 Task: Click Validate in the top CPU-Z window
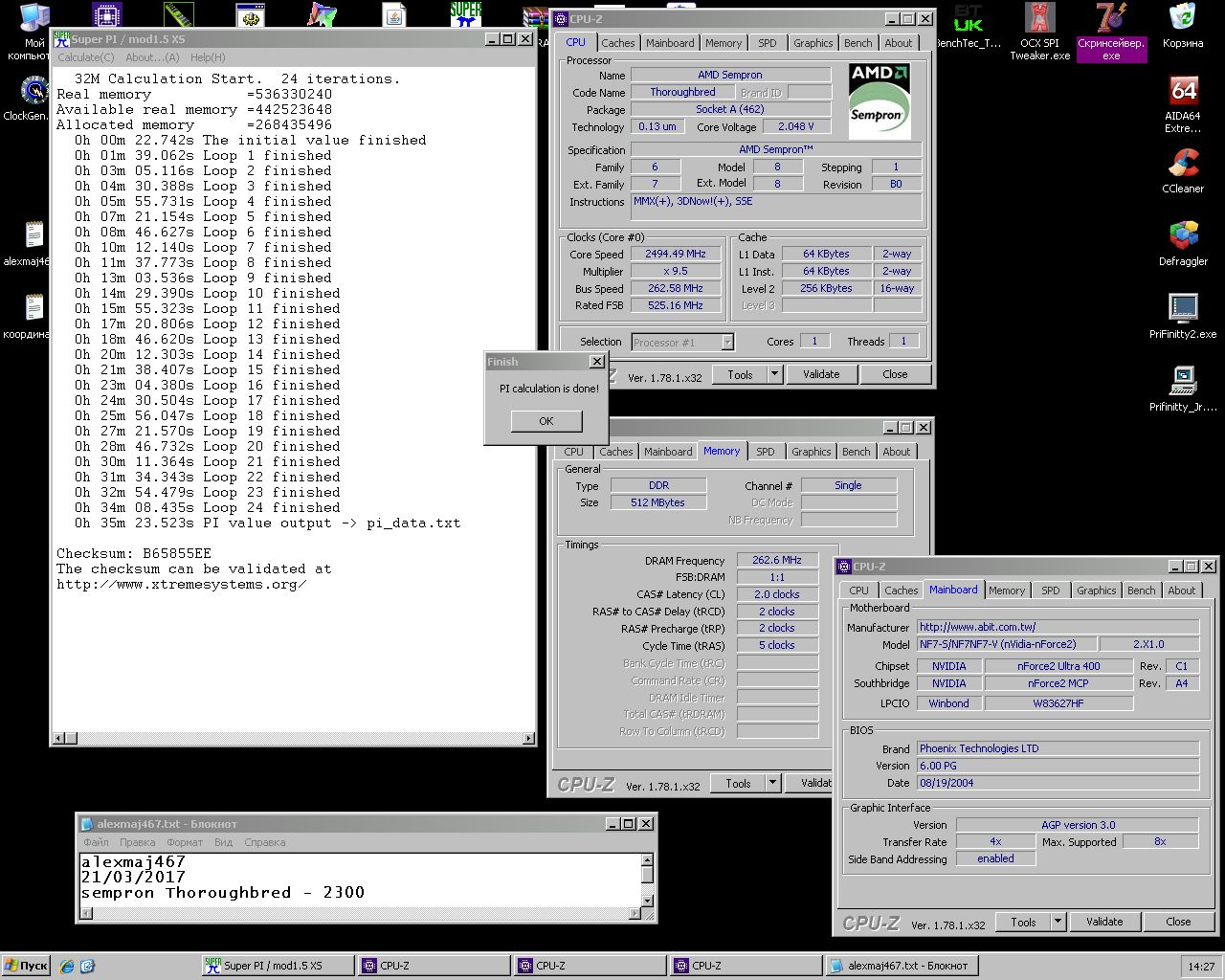pyautogui.click(x=821, y=374)
